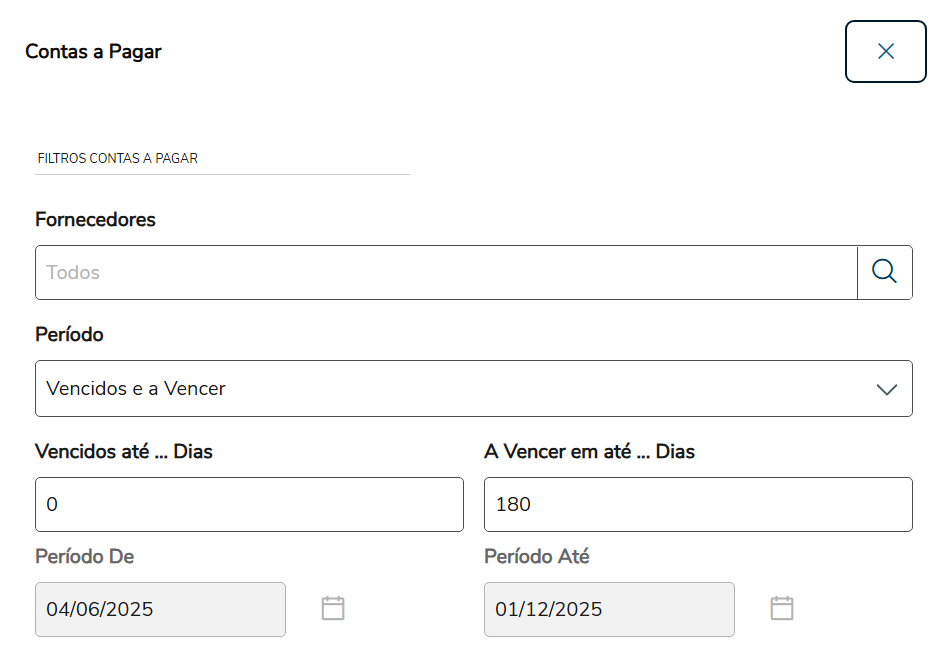This screenshot has height=654, width=947.
Task: Open the Período De calendar picker
Action: [333, 608]
